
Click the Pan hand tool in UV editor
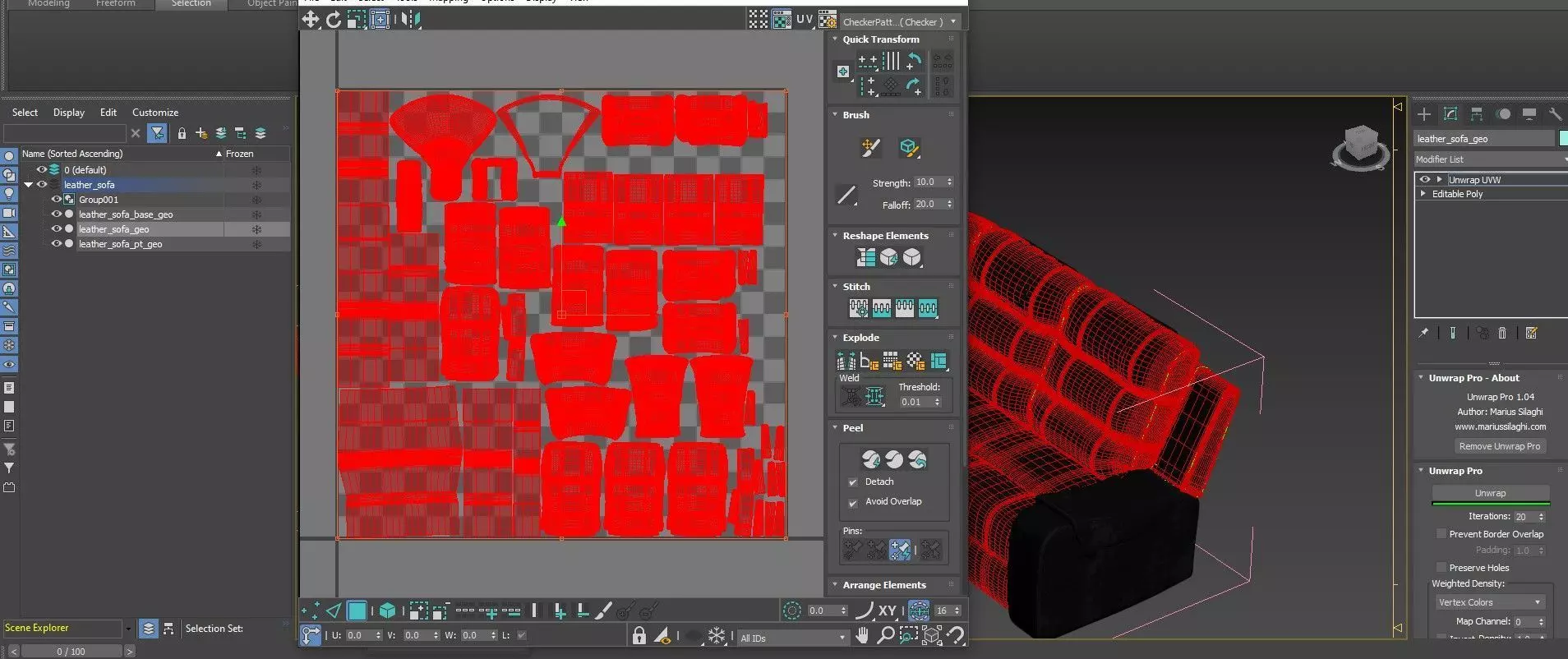click(862, 635)
